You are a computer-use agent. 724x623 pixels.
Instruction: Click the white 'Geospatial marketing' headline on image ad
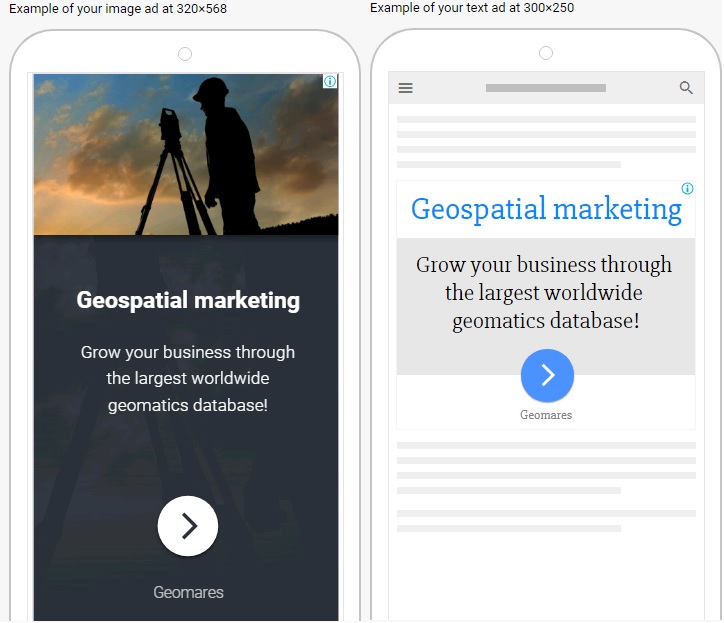(188, 300)
